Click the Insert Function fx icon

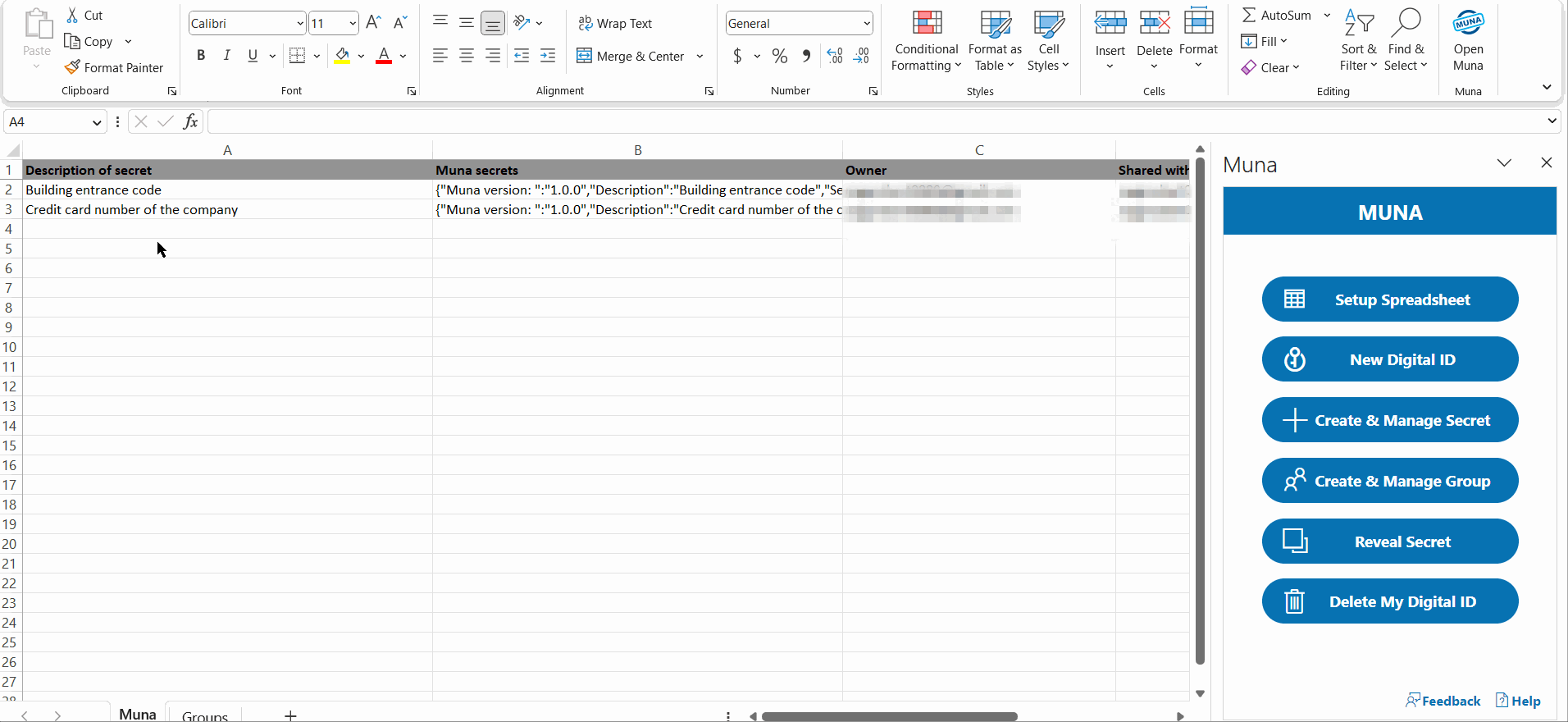click(190, 121)
